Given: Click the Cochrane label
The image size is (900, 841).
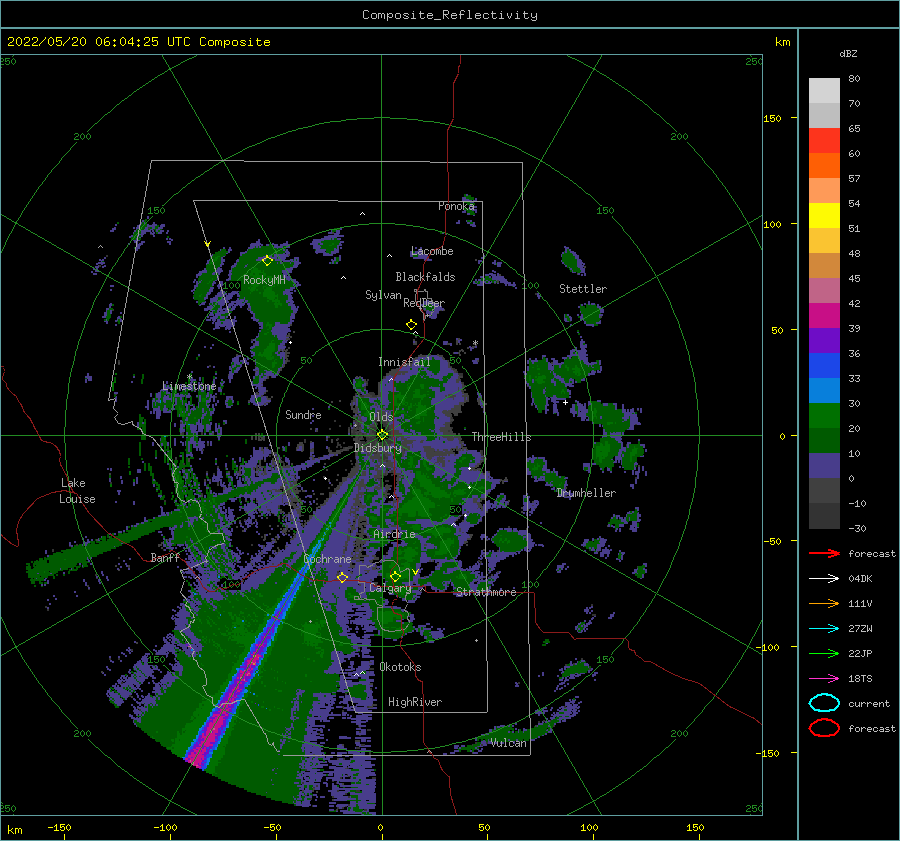Looking at the screenshot, I should [327, 559].
